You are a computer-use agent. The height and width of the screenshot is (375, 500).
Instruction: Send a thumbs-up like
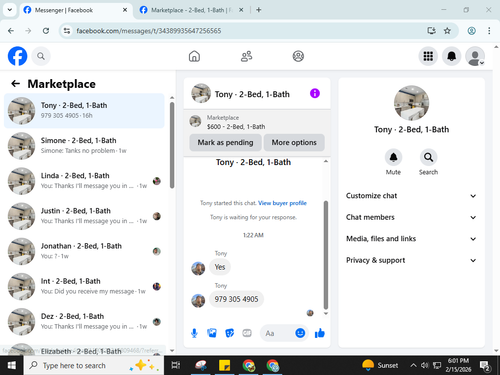(320, 333)
